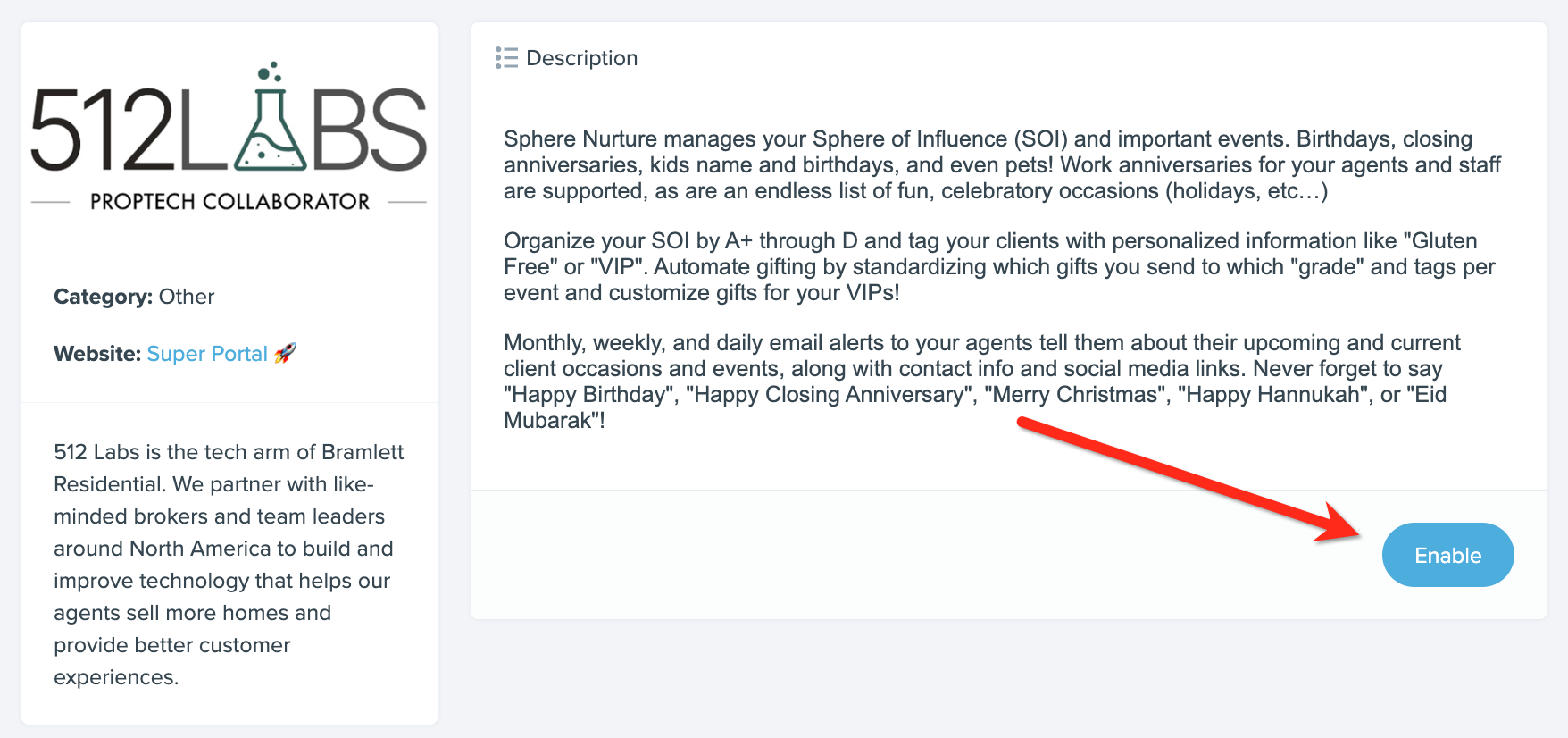The image size is (1568, 738).
Task: Click the Category label
Action: (103, 297)
